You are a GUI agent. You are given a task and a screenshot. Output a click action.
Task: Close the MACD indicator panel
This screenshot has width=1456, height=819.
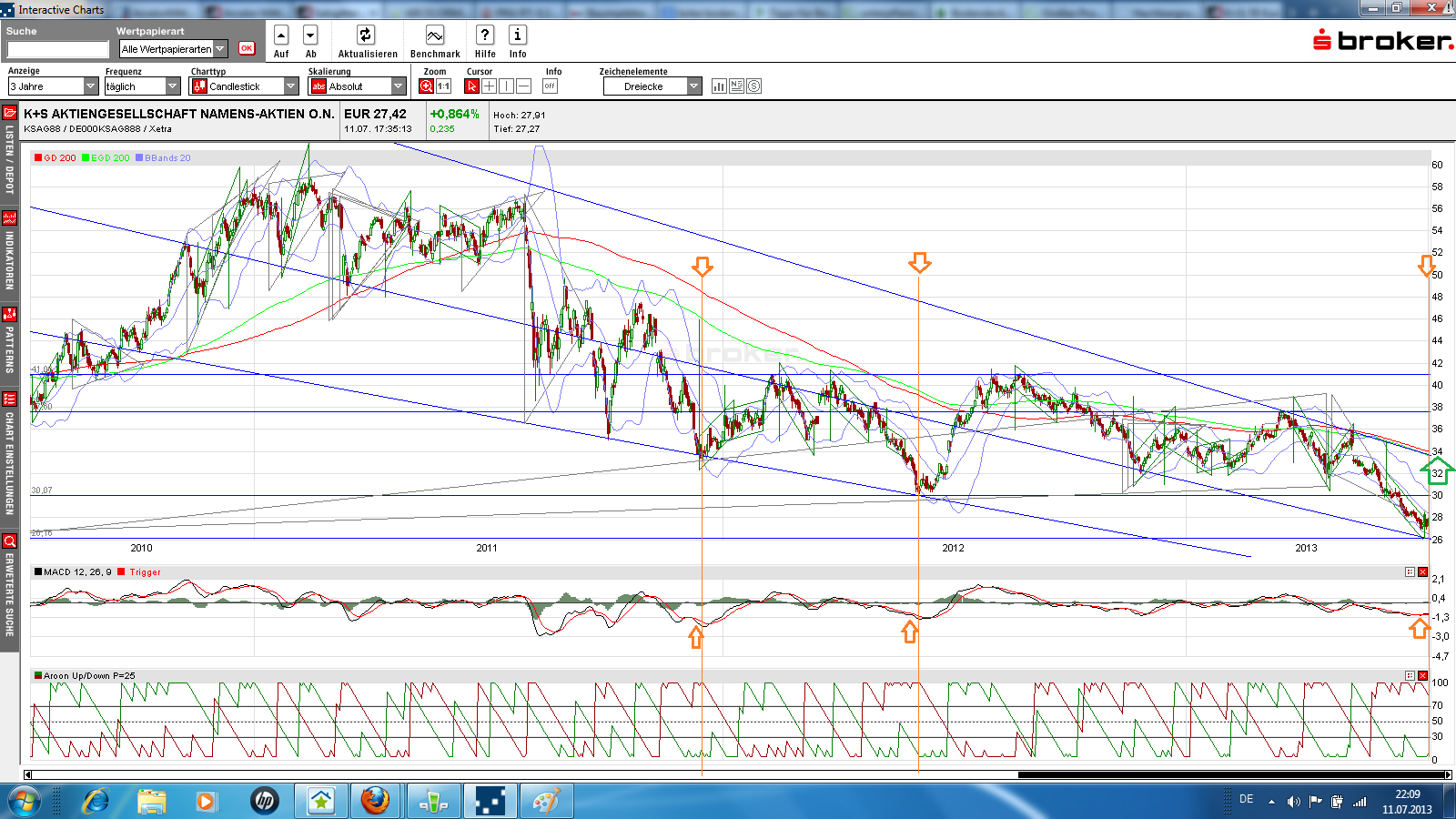(1422, 572)
